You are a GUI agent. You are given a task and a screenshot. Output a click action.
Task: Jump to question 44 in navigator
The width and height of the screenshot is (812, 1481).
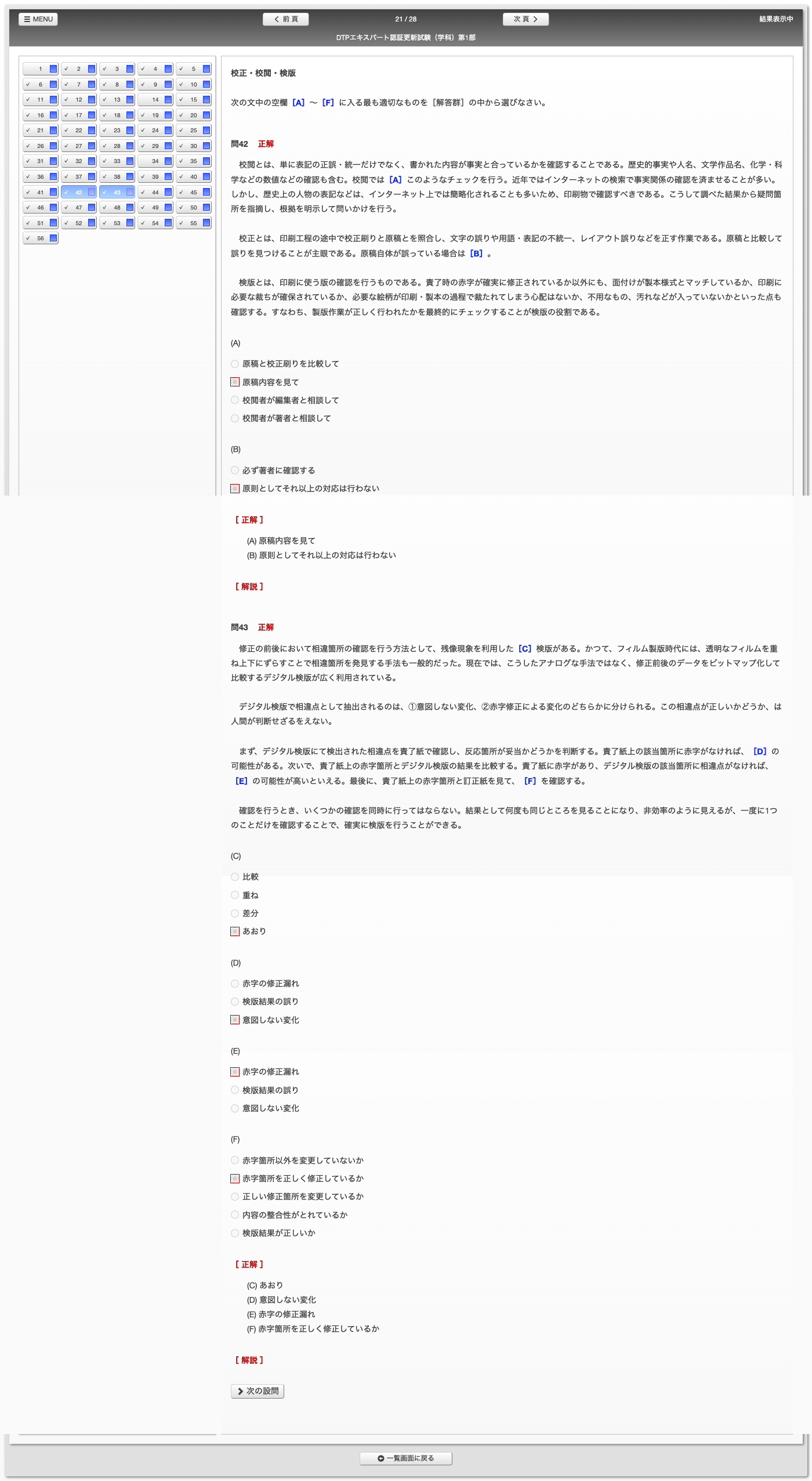(x=155, y=192)
